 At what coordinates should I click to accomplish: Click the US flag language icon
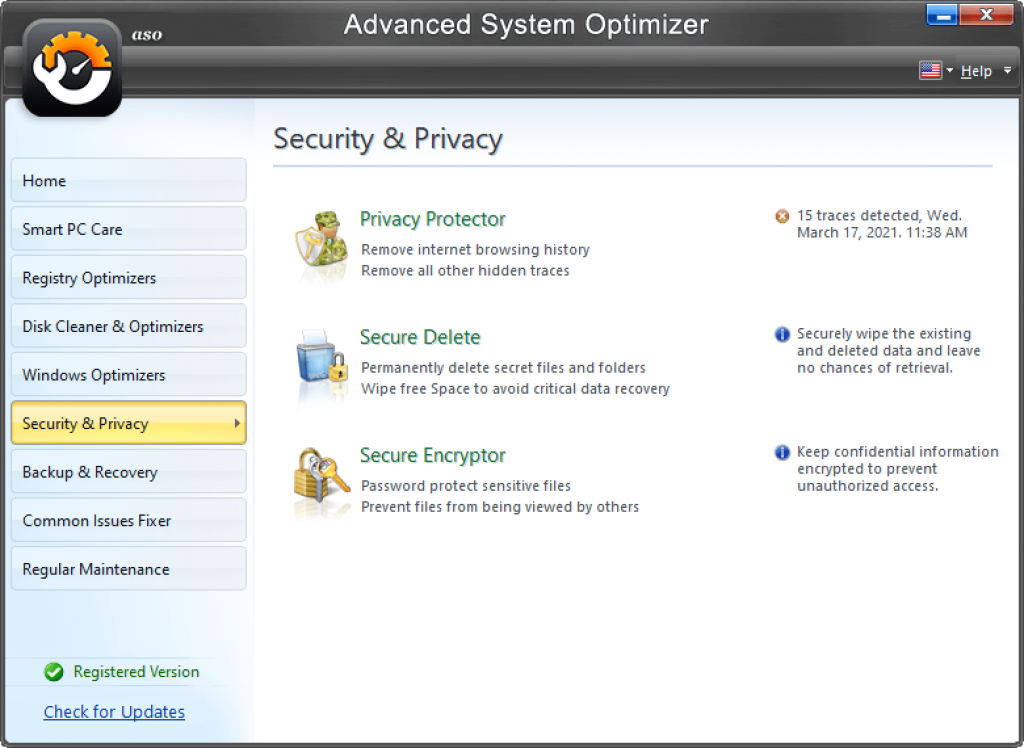pos(930,70)
